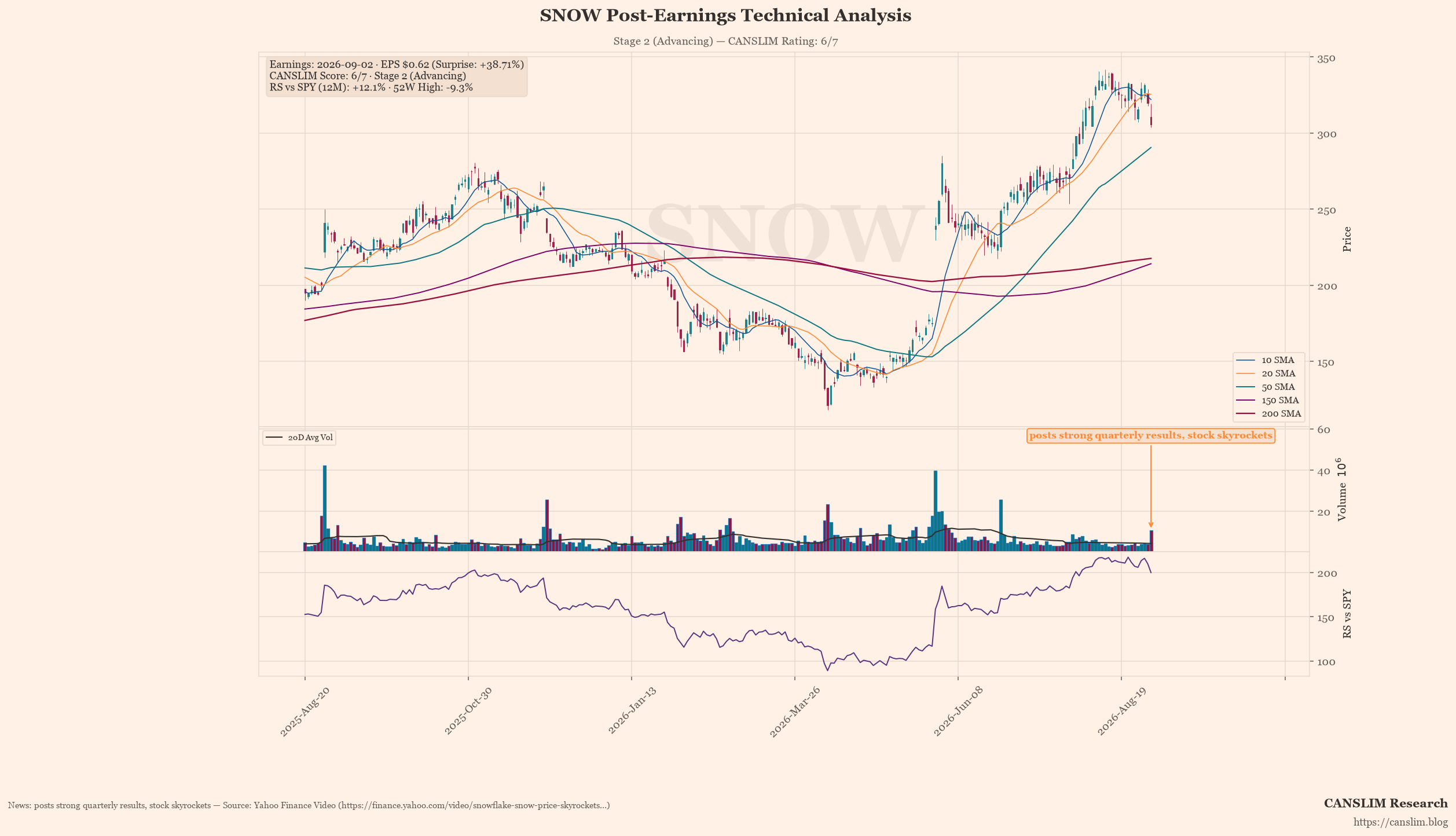1456x836 pixels.
Task: Click the 10 SMA blue line swatch
Action: (1245, 360)
